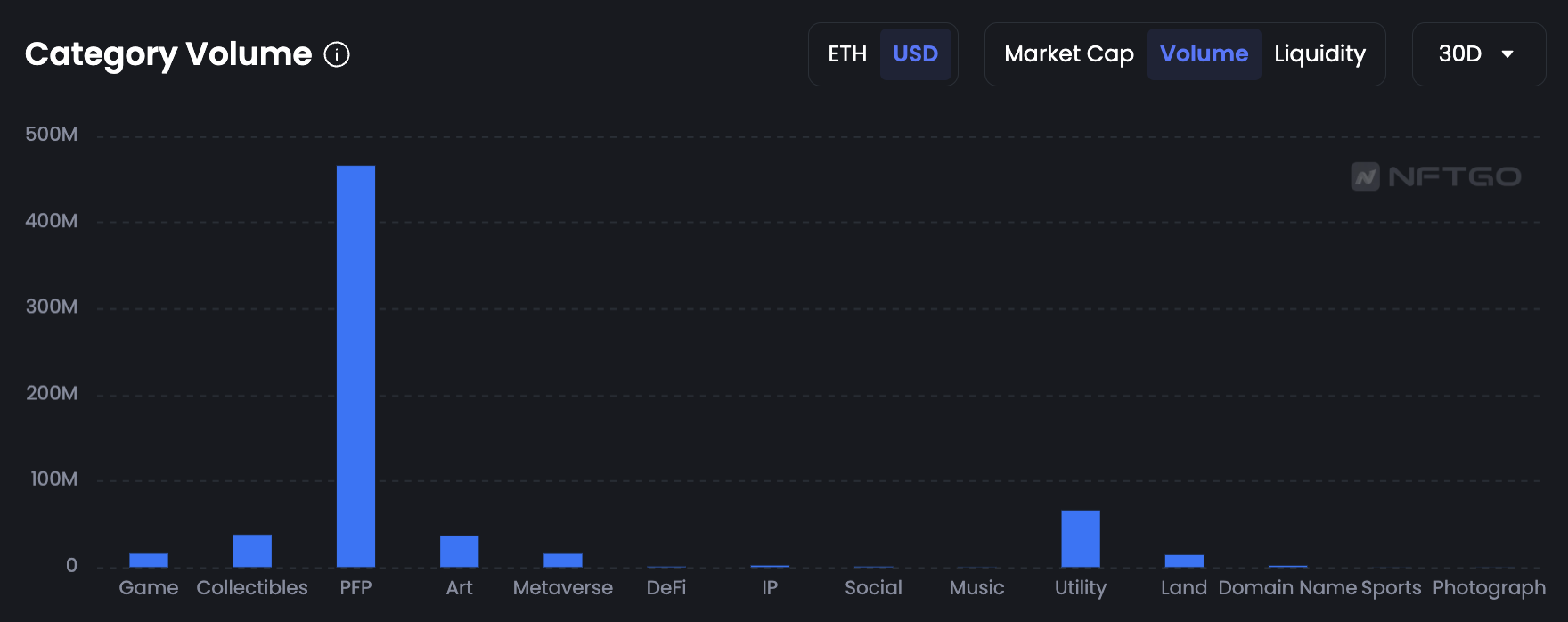Click the DeFi axis label
Image resolution: width=1568 pixels, height=622 pixels.
point(666,588)
